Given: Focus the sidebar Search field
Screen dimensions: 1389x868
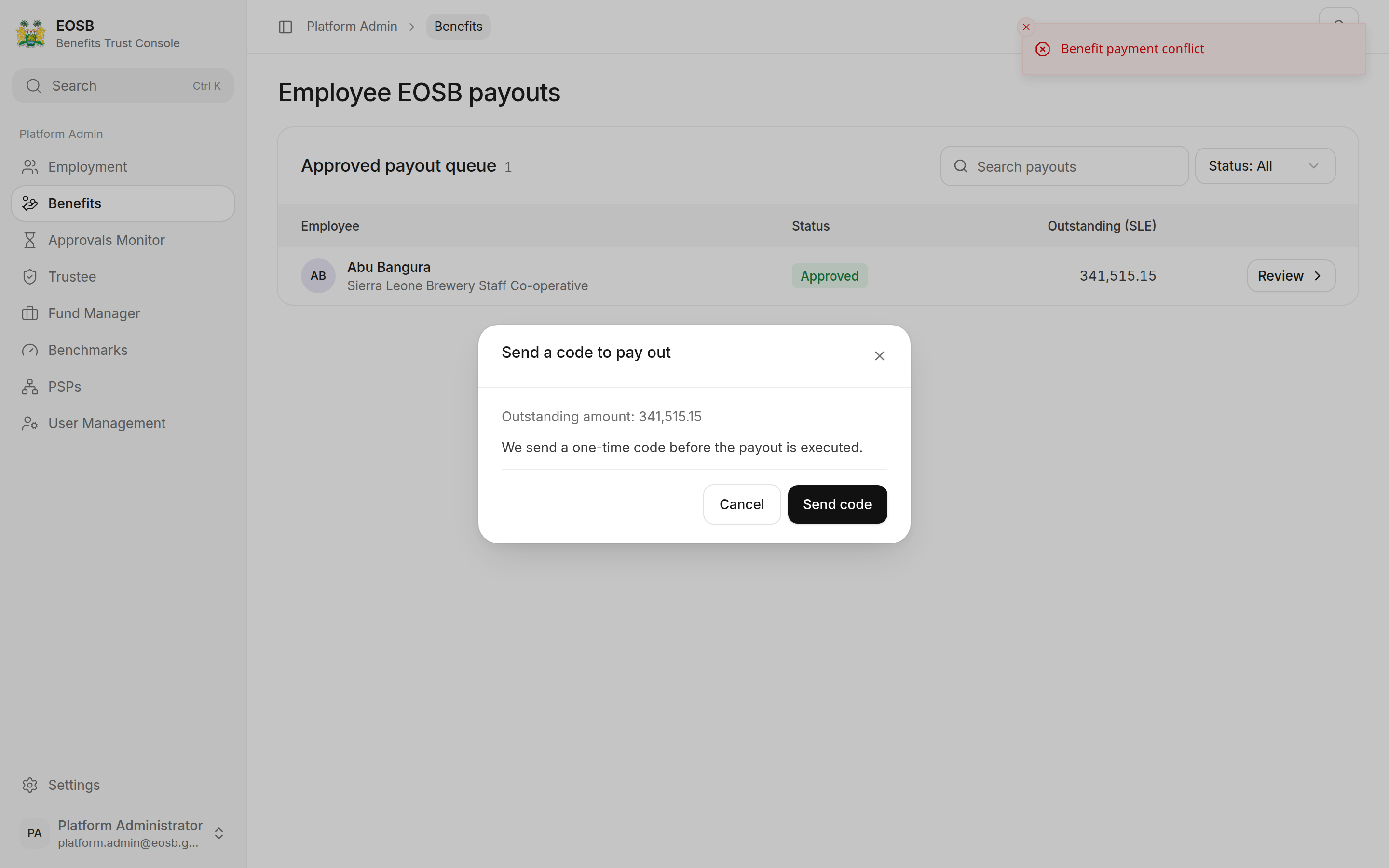Looking at the screenshot, I should [x=123, y=86].
